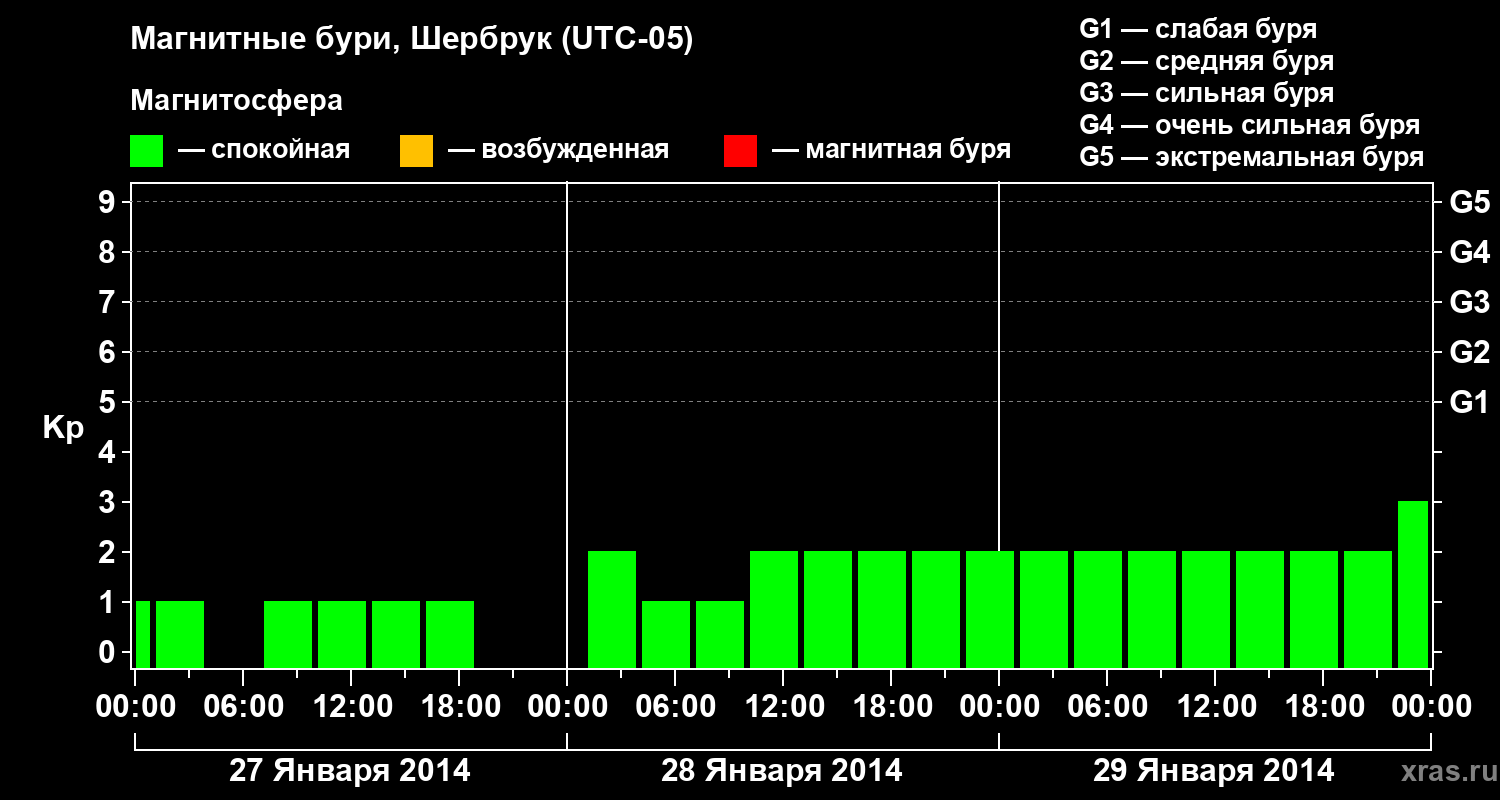Click the first Kp 2 bar on 28 January

[x=612, y=609]
